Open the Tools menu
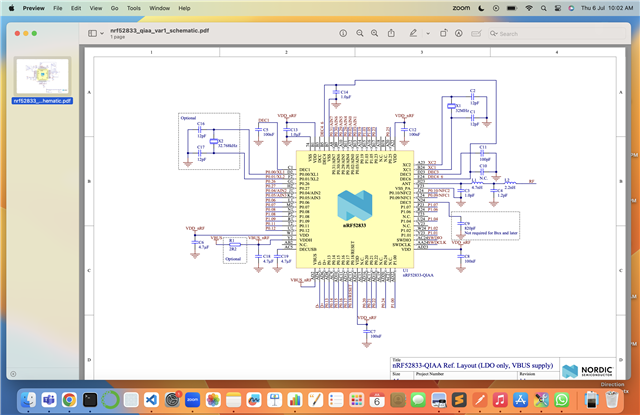 (x=133, y=8)
